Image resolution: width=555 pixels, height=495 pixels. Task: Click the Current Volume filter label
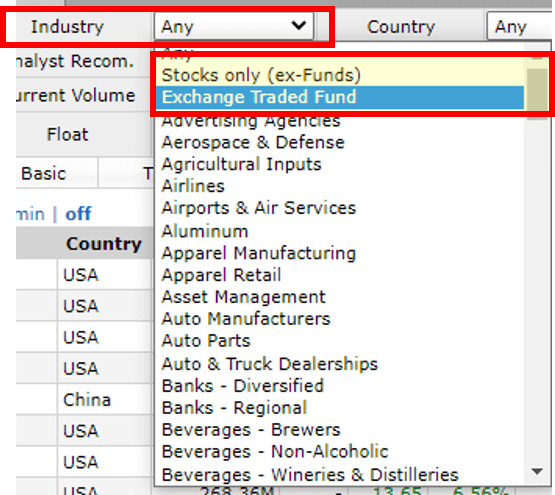coord(76,96)
